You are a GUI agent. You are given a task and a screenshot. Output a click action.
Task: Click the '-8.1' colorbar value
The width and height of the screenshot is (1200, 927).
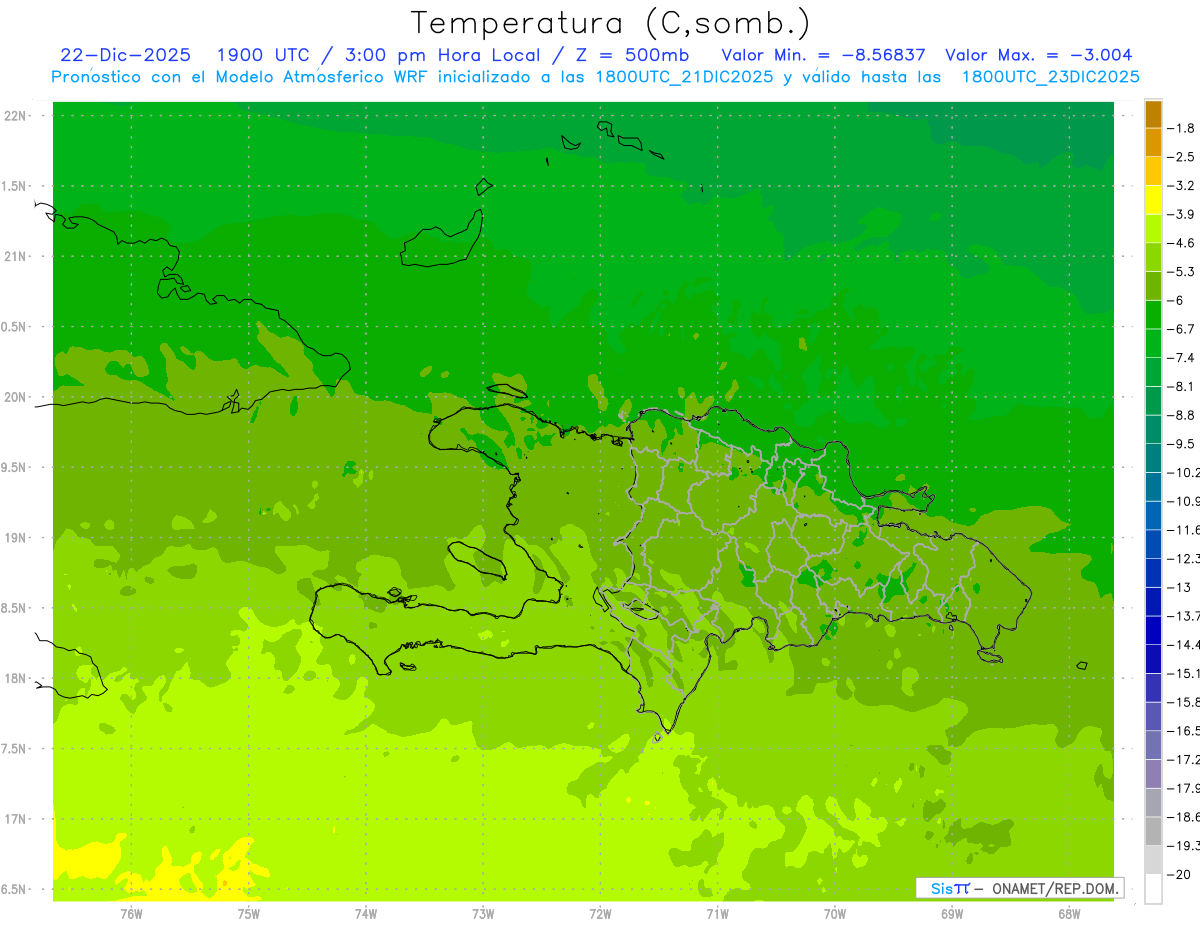[x=1181, y=386]
